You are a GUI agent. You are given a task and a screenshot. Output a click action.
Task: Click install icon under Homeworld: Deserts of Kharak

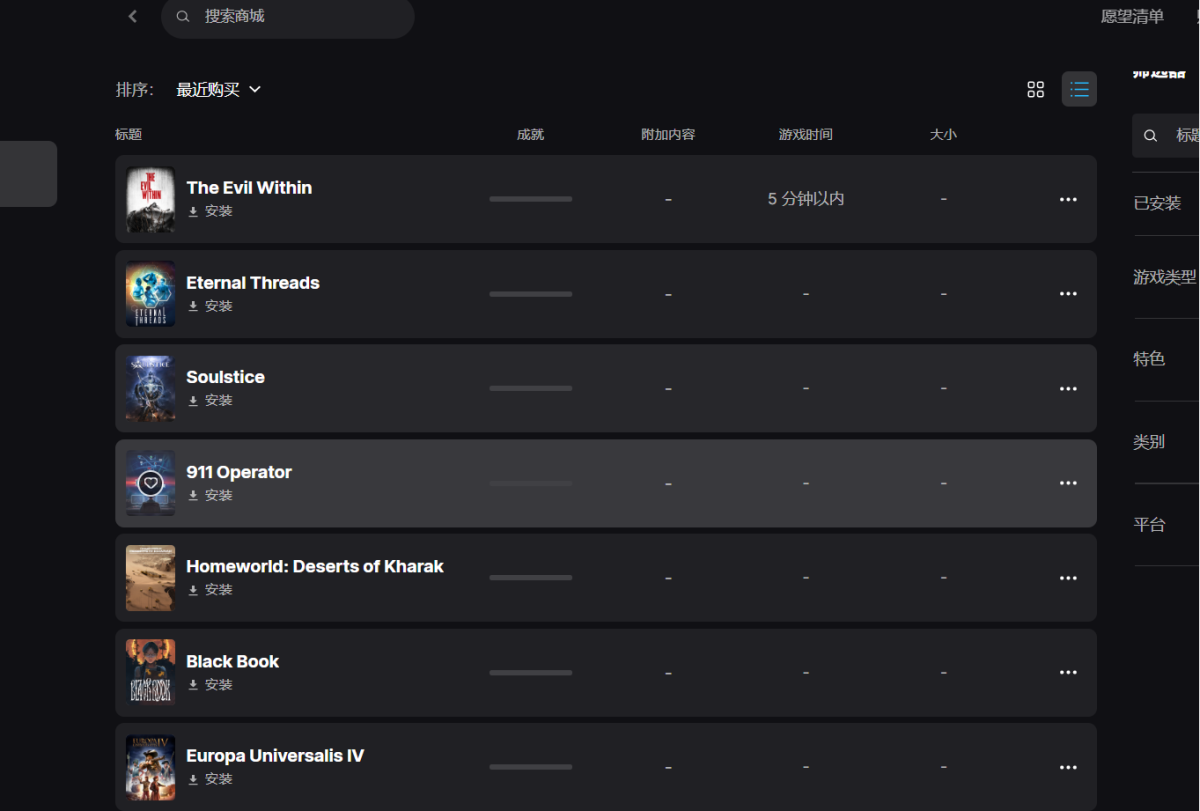pyautogui.click(x=193, y=590)
